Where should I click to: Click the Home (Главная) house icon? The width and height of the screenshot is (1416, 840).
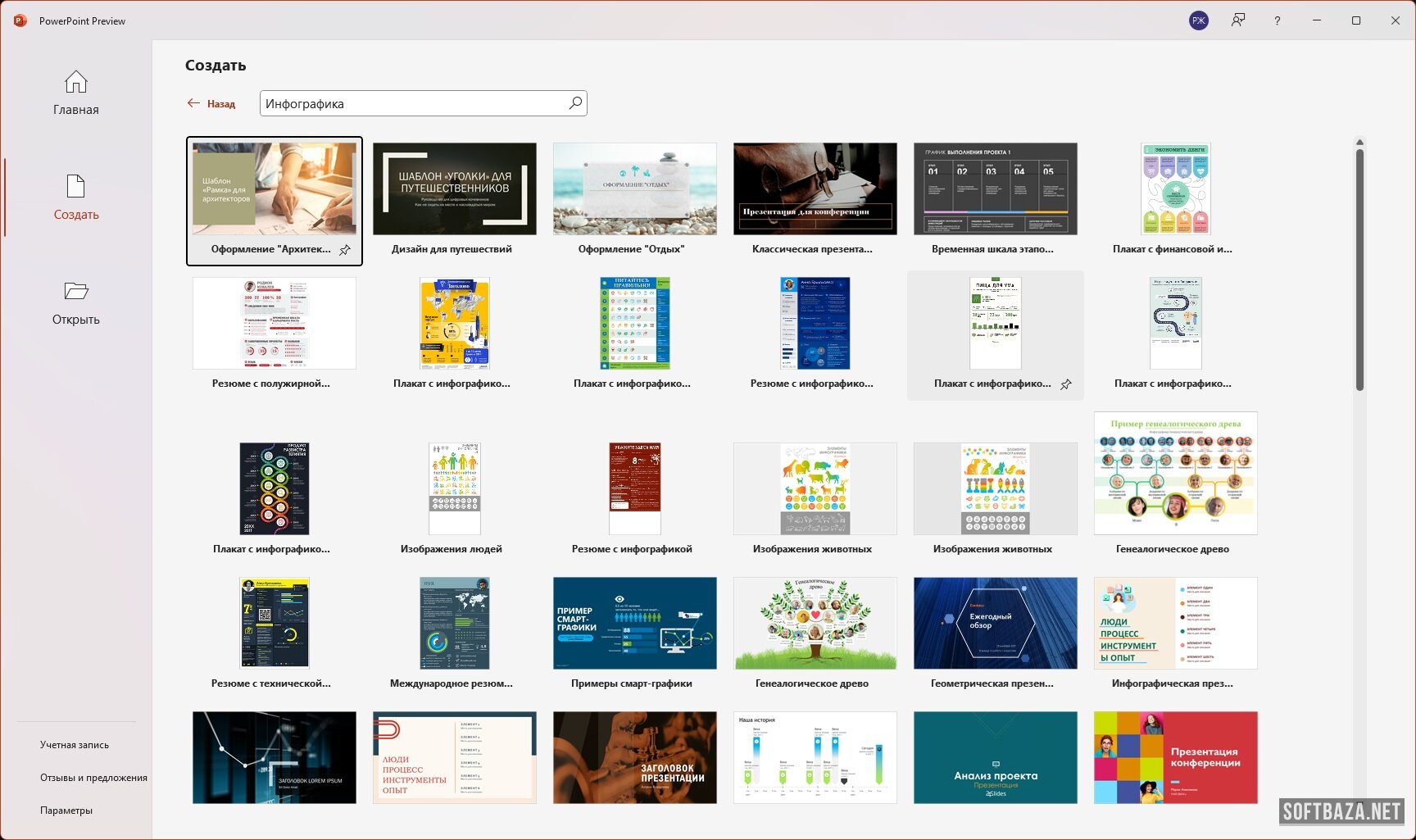(76, 82)
